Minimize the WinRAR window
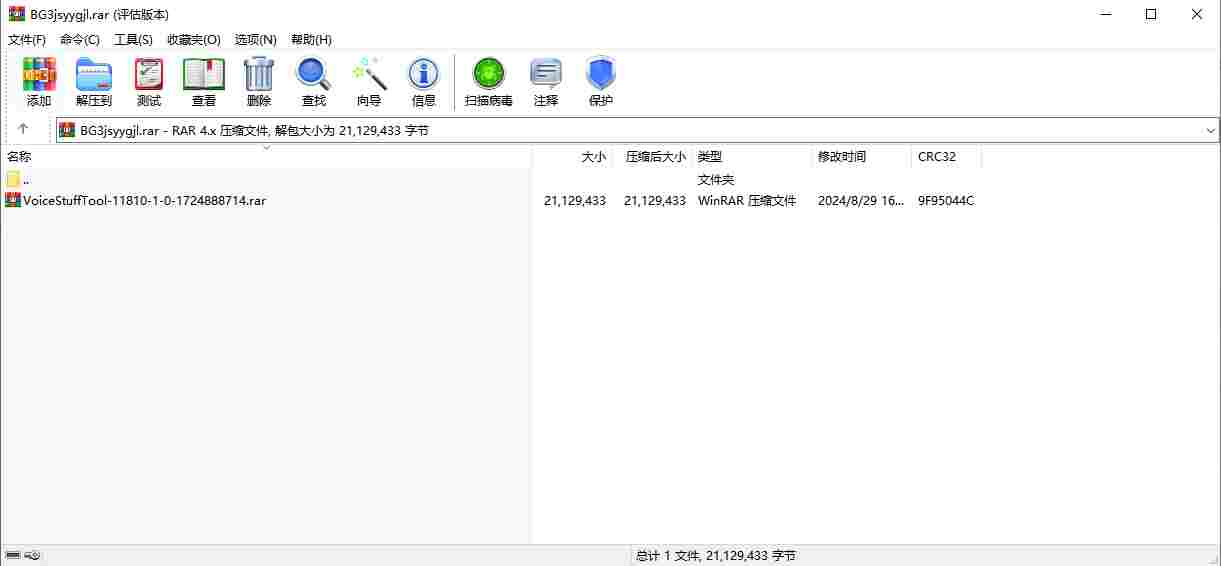The height and width of the screenshot is (566, 1221). click(x=1105, y=14)
